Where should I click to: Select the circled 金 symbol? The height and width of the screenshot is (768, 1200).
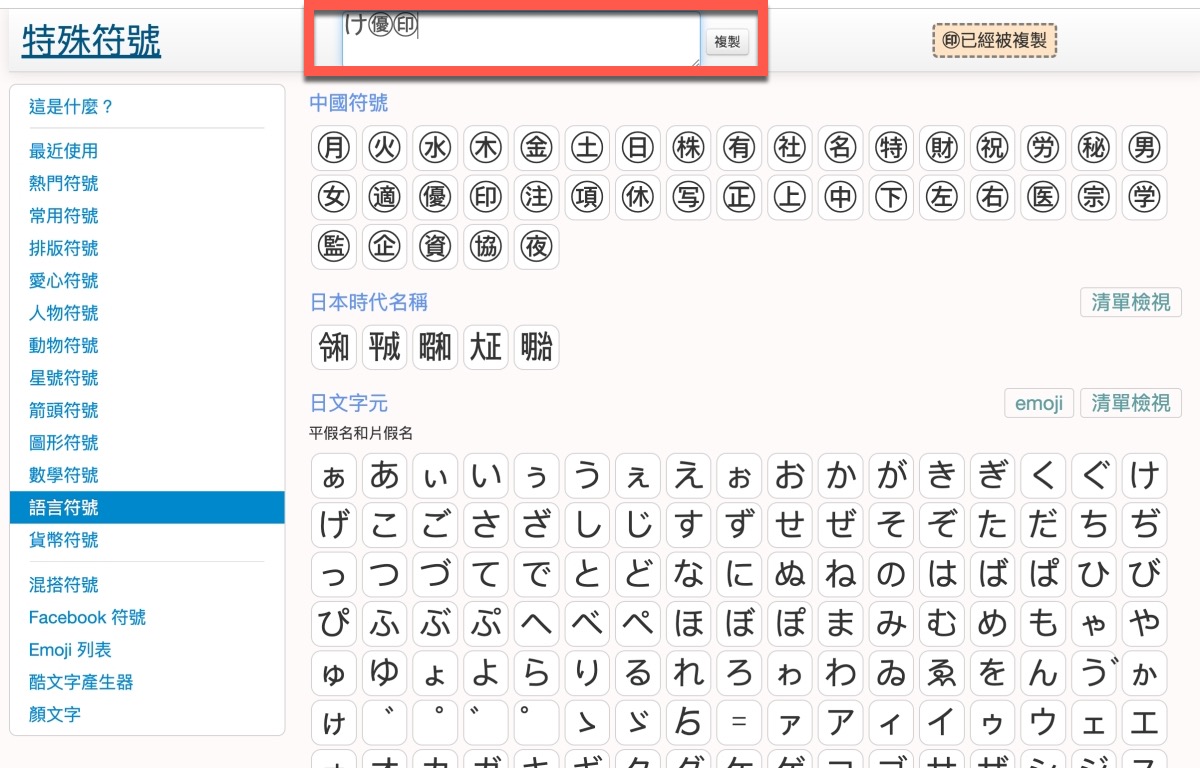point(537,148)
